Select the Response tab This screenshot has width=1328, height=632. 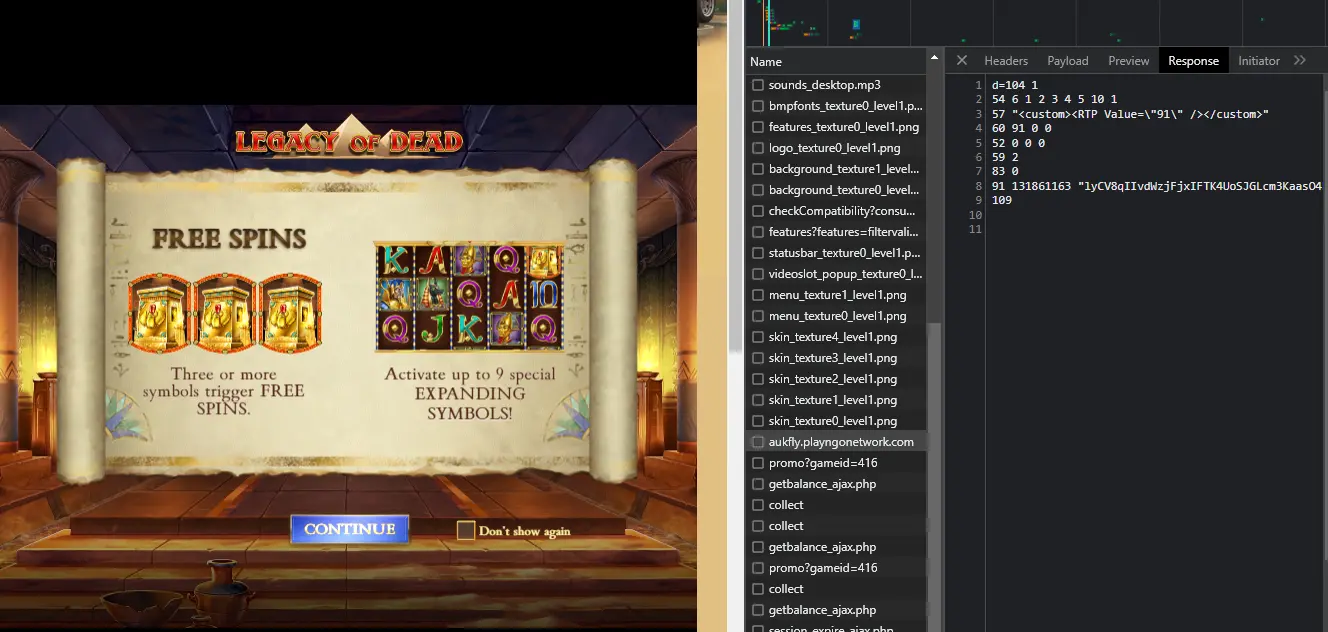(1193, 61)
